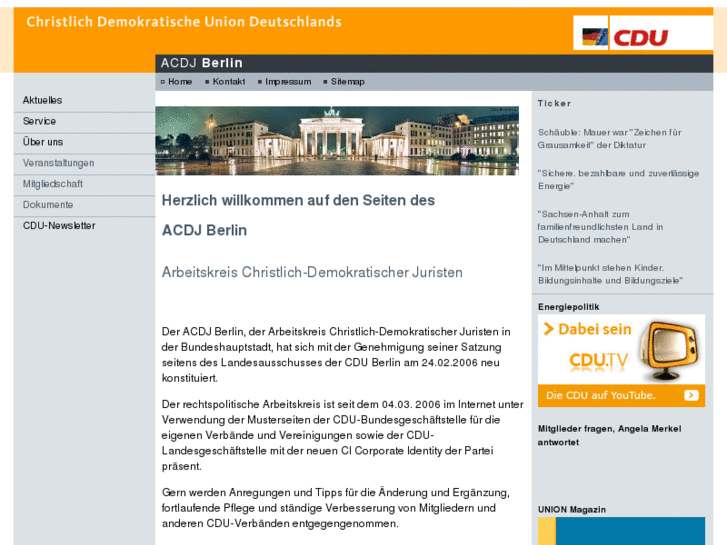Click the "Dabei sein CDU.TV" banner
The width and height of the screenshot is (727, 545).
[621, 349]
